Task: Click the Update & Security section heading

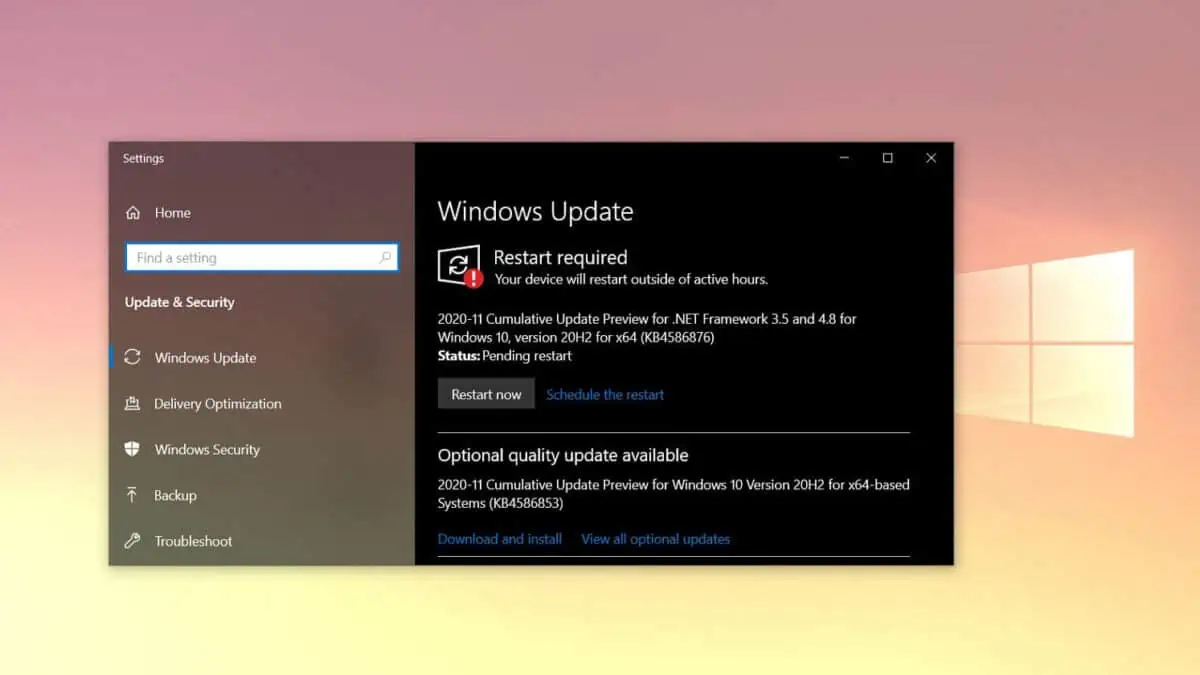Action: point(180,302)
